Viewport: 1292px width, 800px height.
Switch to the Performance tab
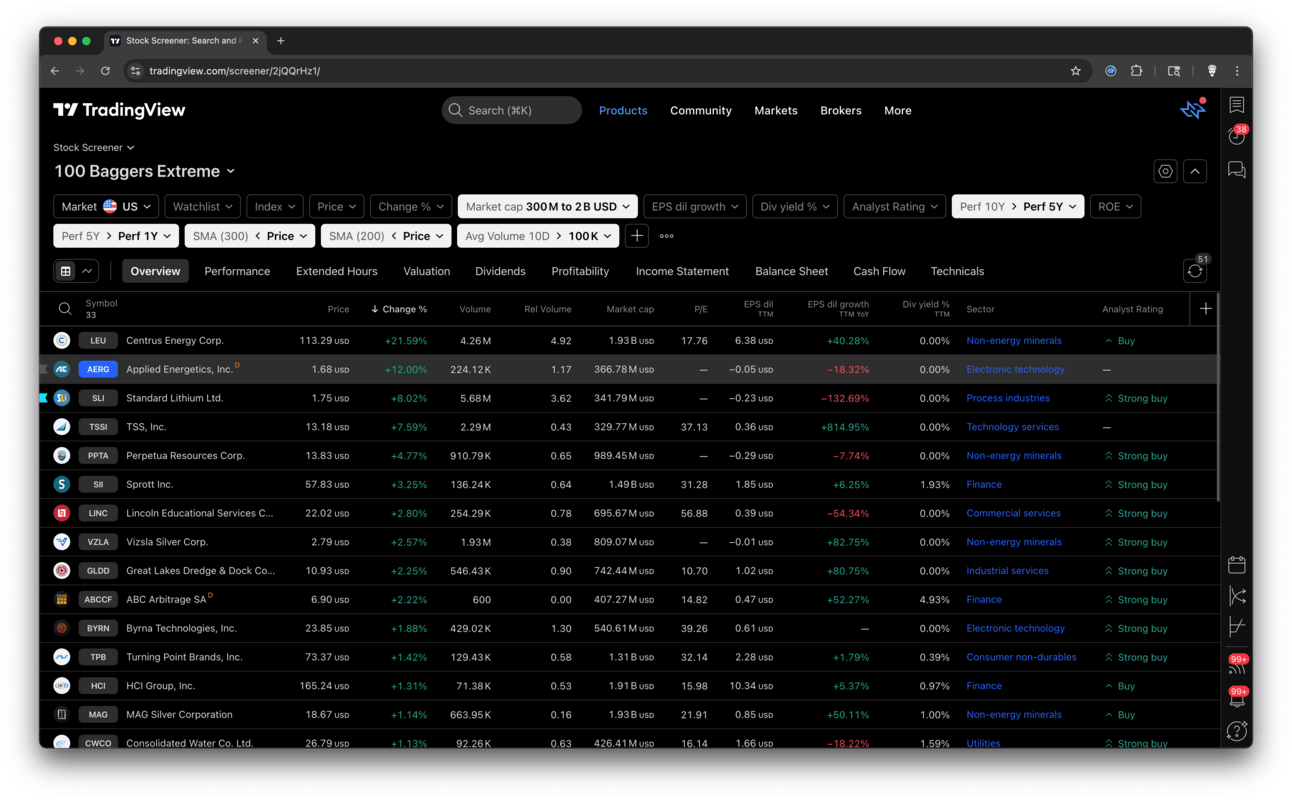237,271
